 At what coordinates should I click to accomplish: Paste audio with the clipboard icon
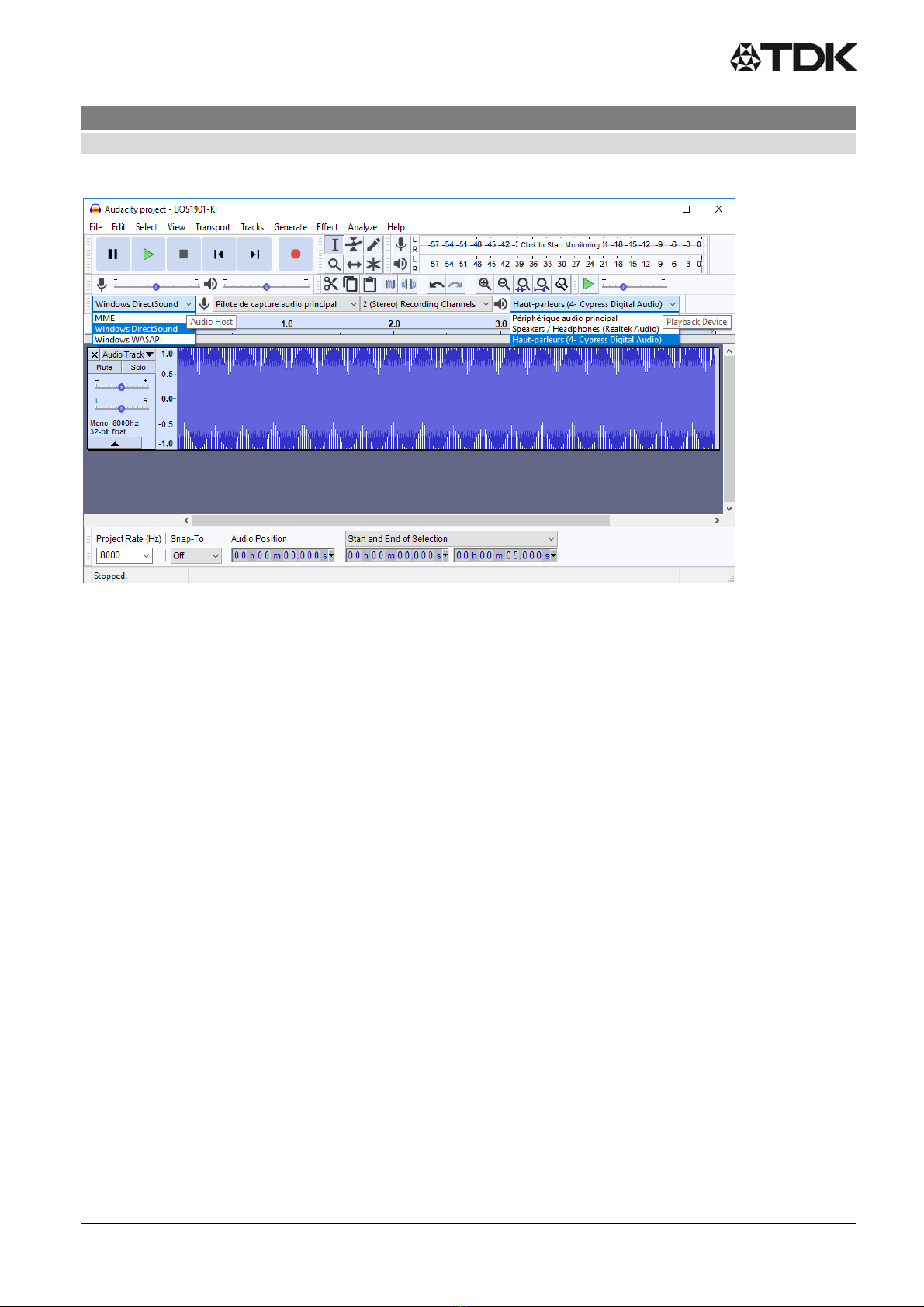pos(370,284)
